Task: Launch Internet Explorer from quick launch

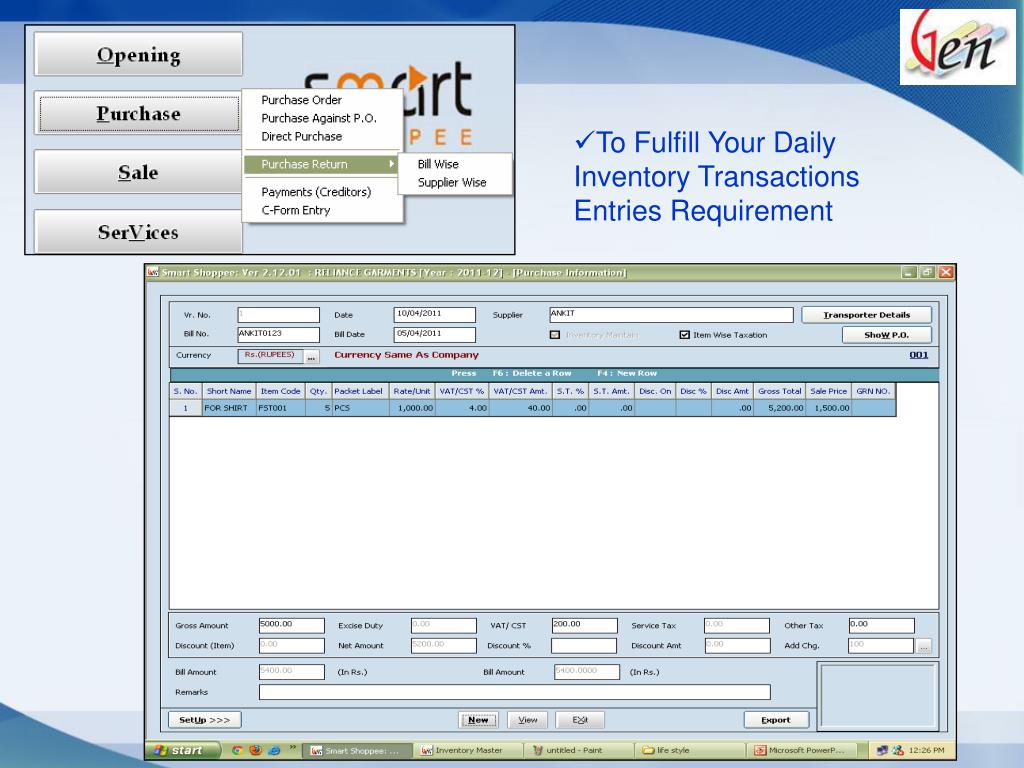Action: (x=275, y=750)
